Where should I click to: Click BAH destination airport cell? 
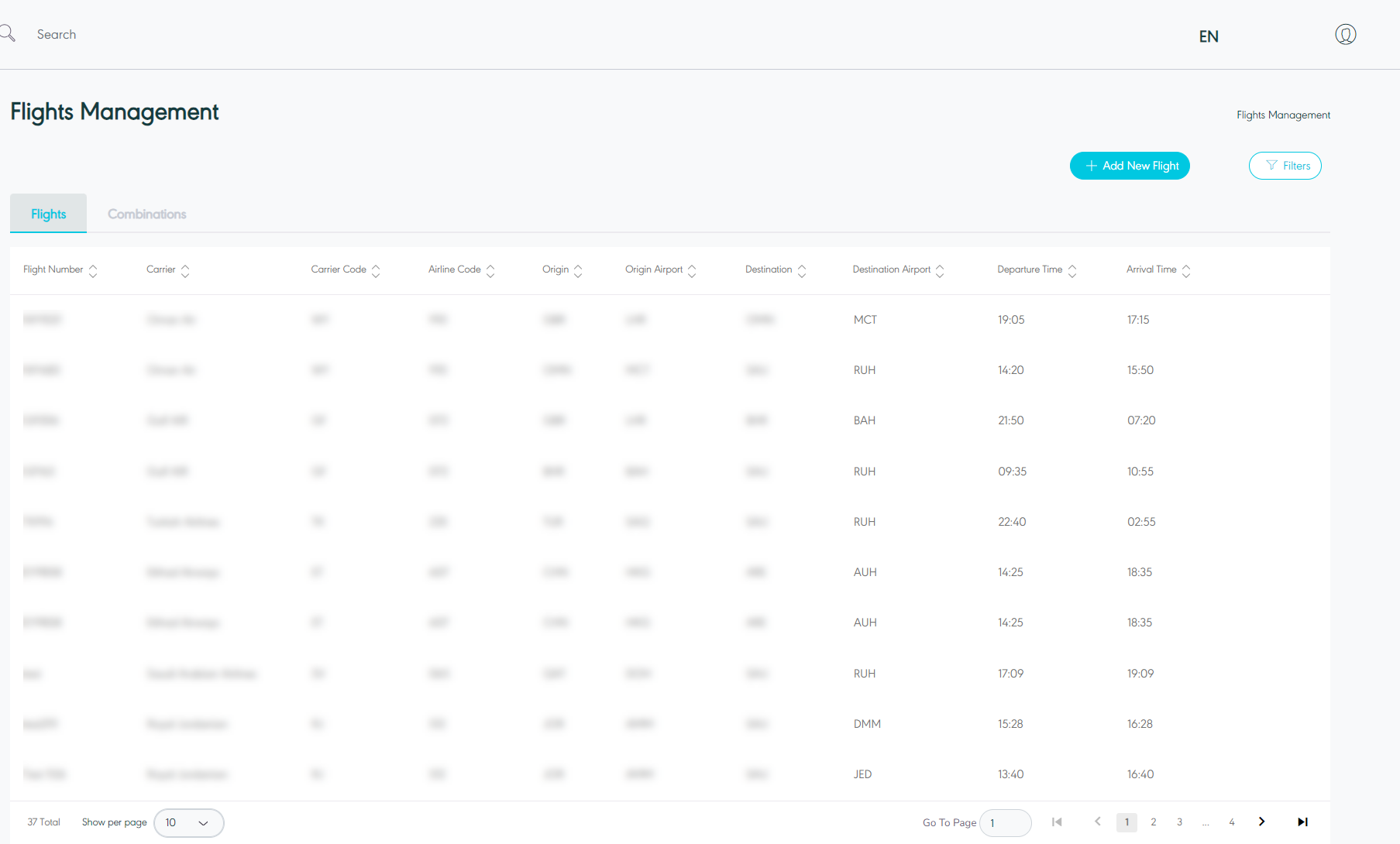865,420
